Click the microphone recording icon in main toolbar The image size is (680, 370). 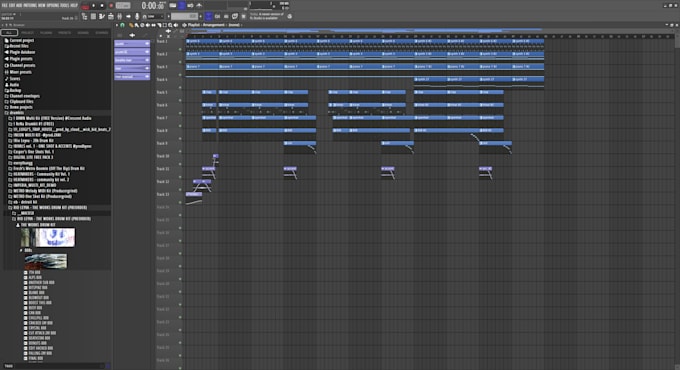(137, 16)
